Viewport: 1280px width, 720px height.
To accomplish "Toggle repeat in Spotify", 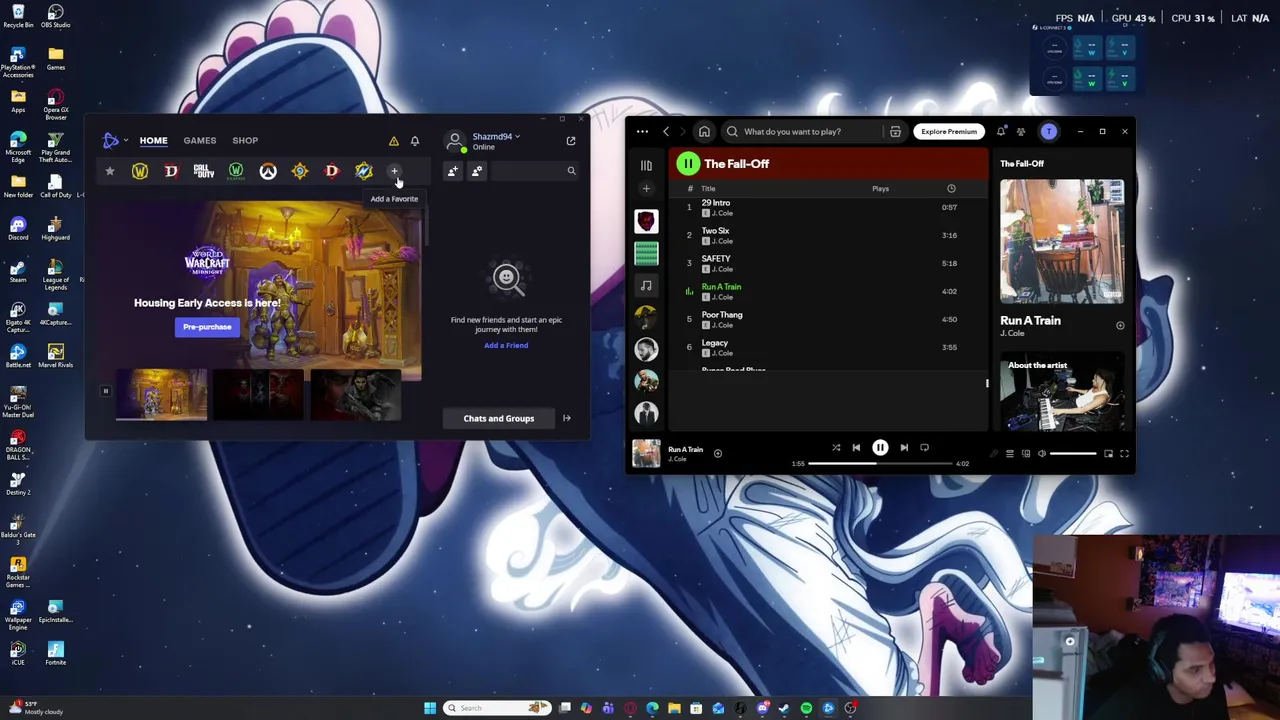I will point(924,448).
